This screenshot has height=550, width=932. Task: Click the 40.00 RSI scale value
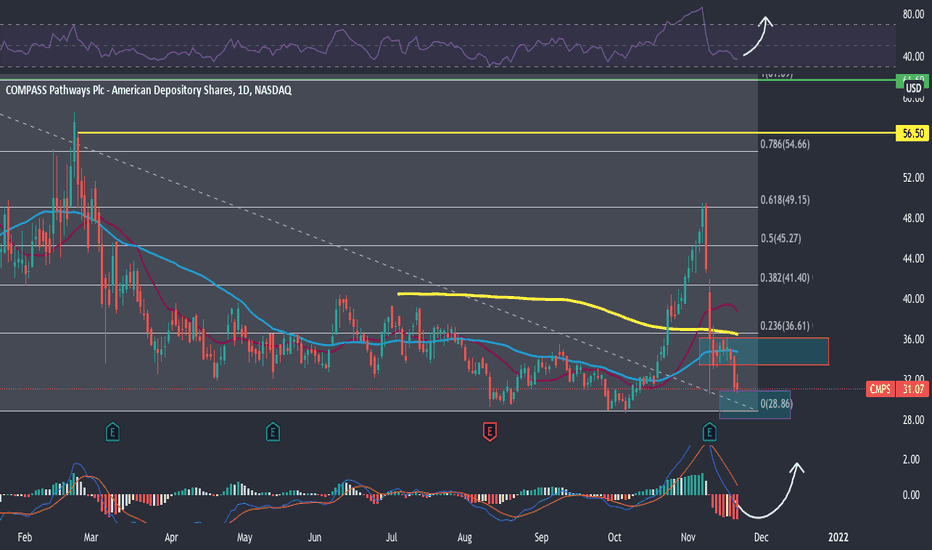tap(913, 56)
